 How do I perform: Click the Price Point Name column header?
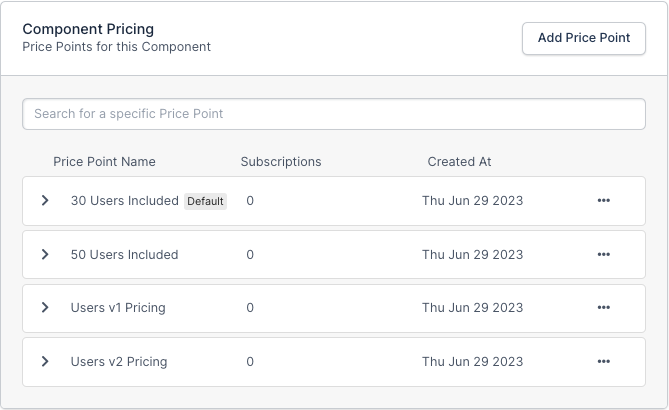click(x=104, y=162)
